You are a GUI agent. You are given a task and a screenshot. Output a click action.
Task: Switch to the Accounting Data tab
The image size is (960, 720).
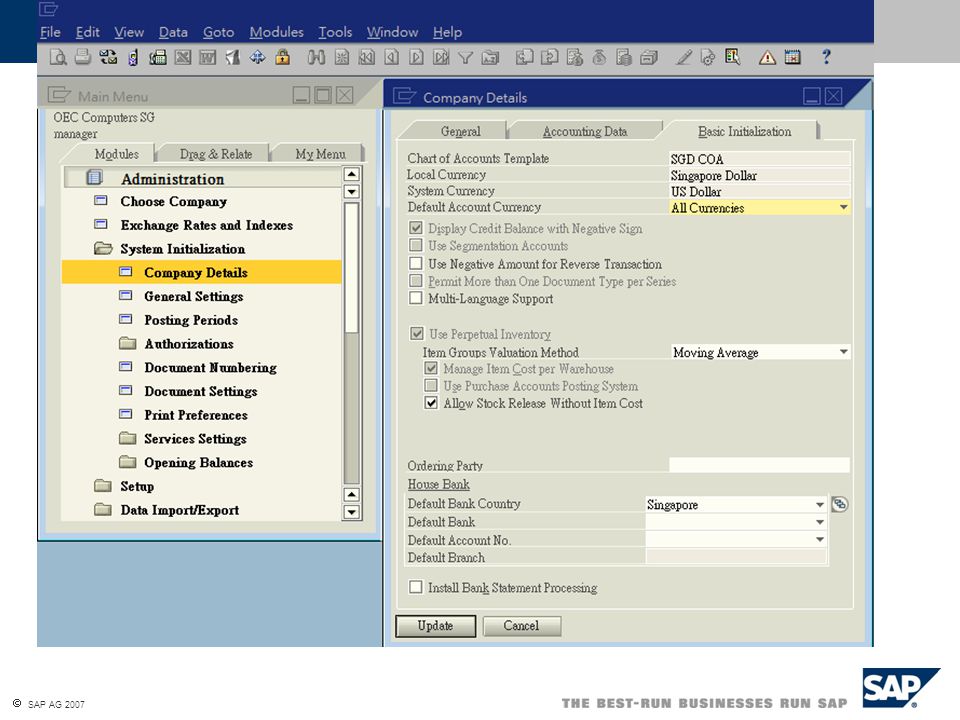pos(585,132)
